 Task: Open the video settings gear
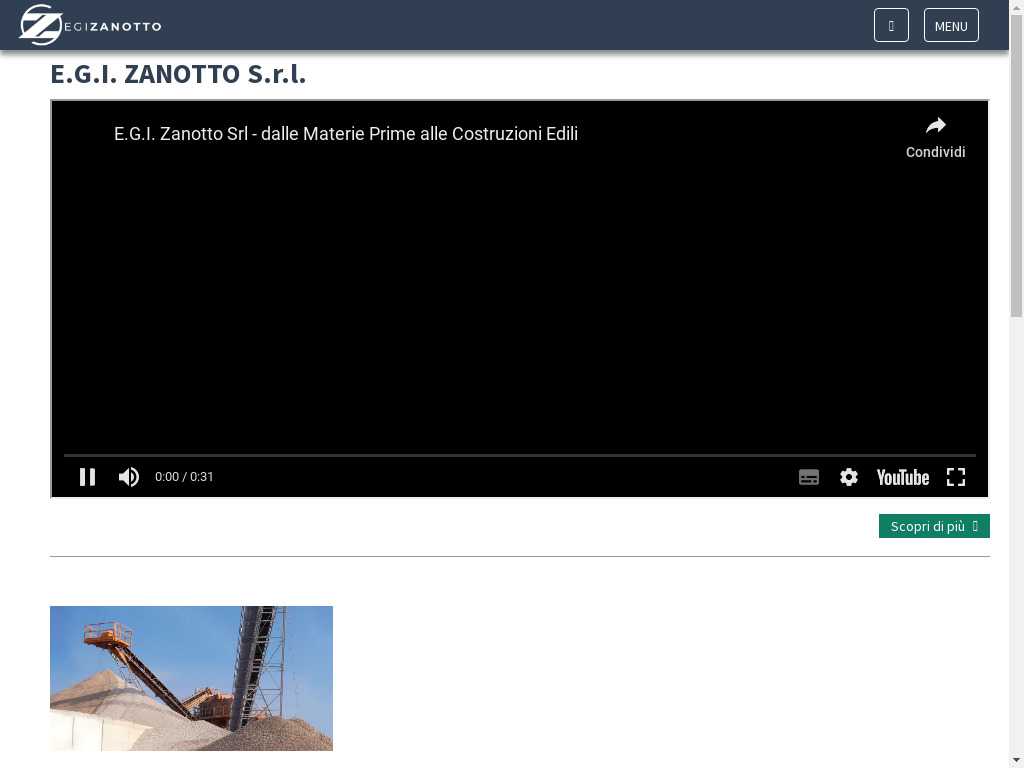(848, 477)
